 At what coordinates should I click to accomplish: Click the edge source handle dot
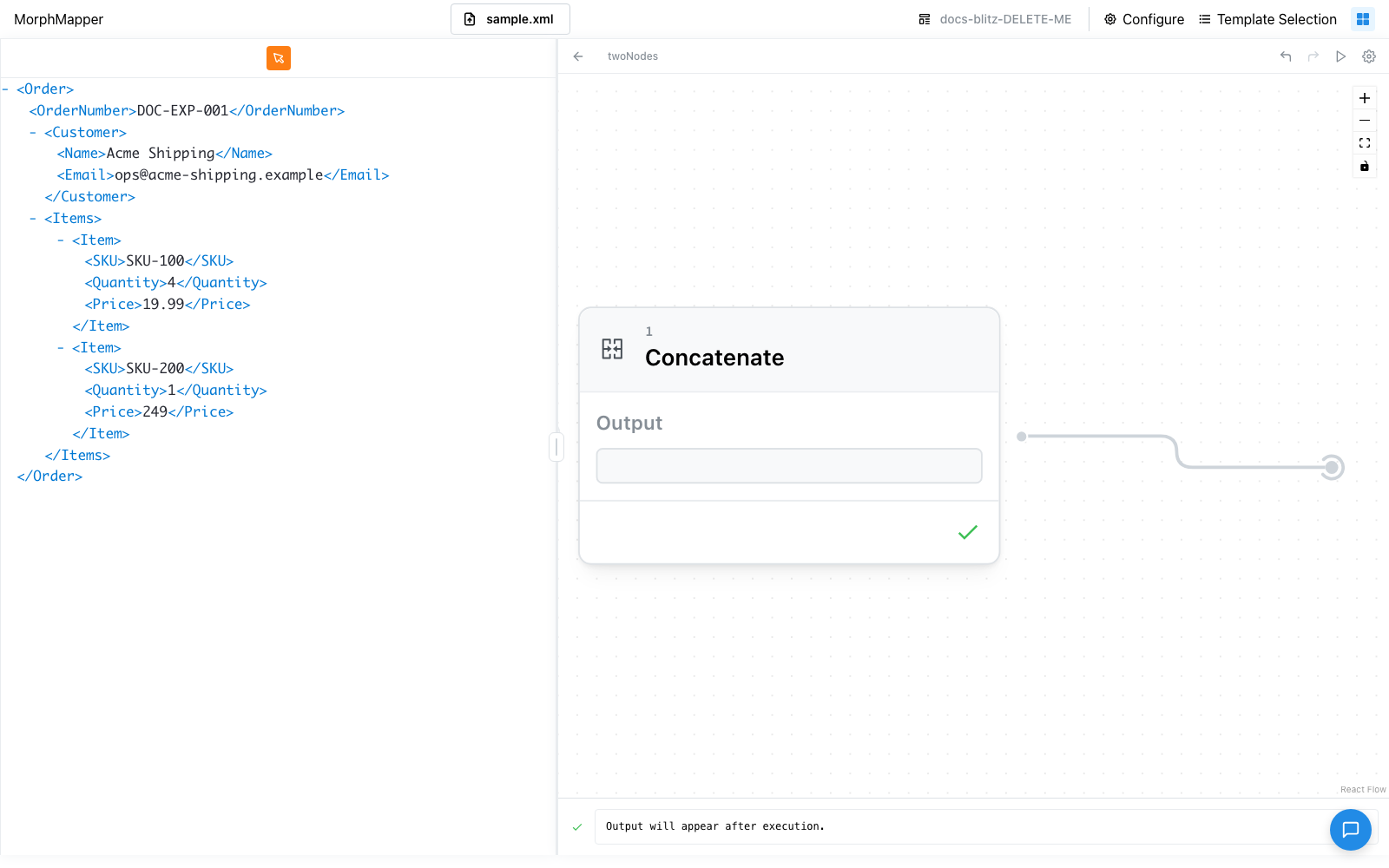pyautogui.click(x=1022, y=437)
